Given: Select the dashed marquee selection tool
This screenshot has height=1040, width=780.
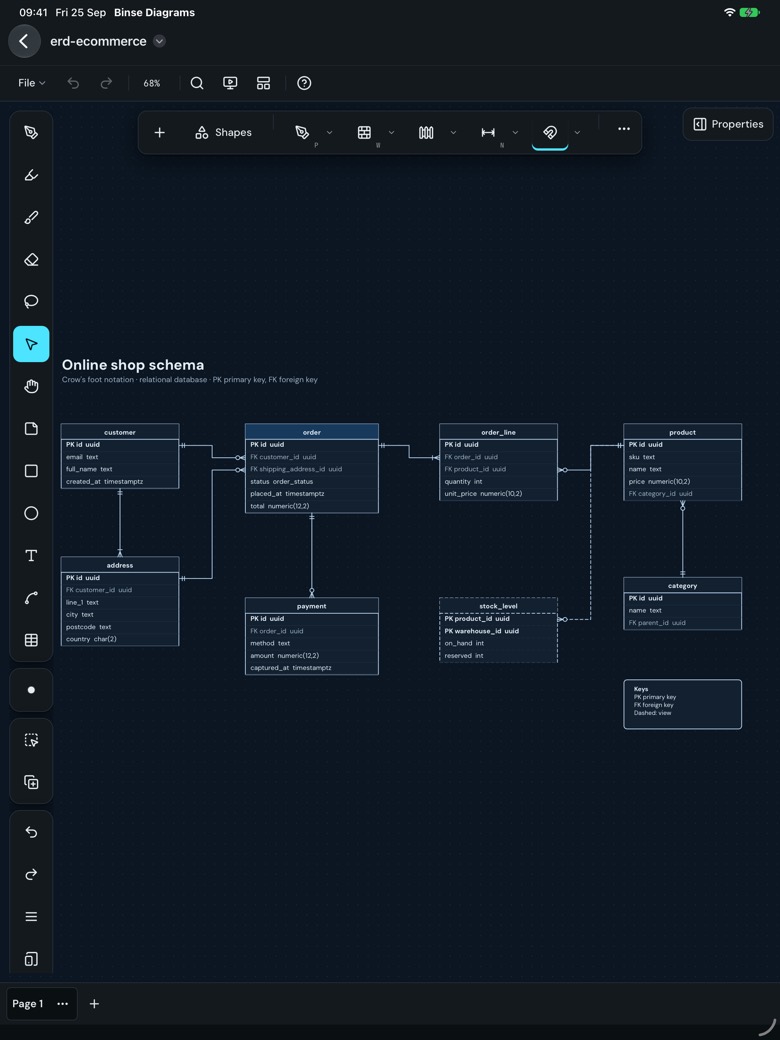Looking at the screenshot, I should (31, 740).
